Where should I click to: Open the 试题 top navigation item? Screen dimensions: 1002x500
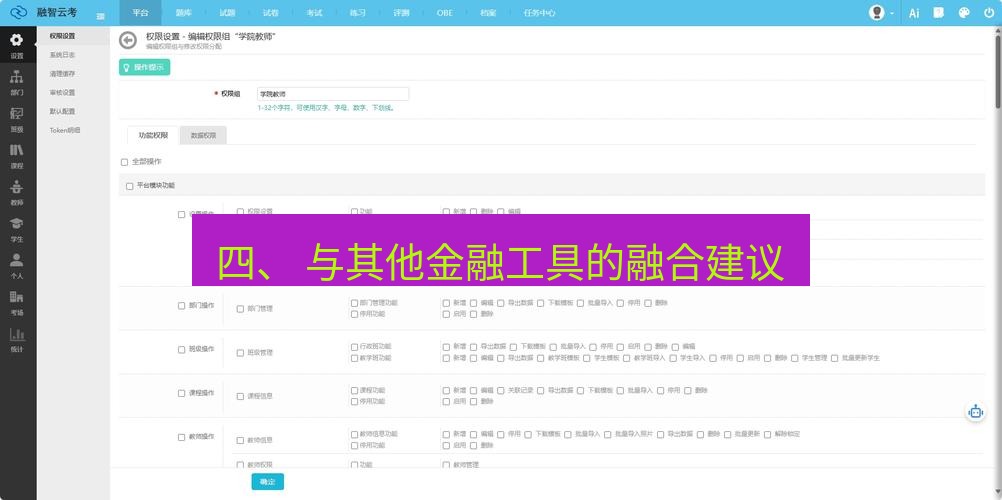(227, 13)
